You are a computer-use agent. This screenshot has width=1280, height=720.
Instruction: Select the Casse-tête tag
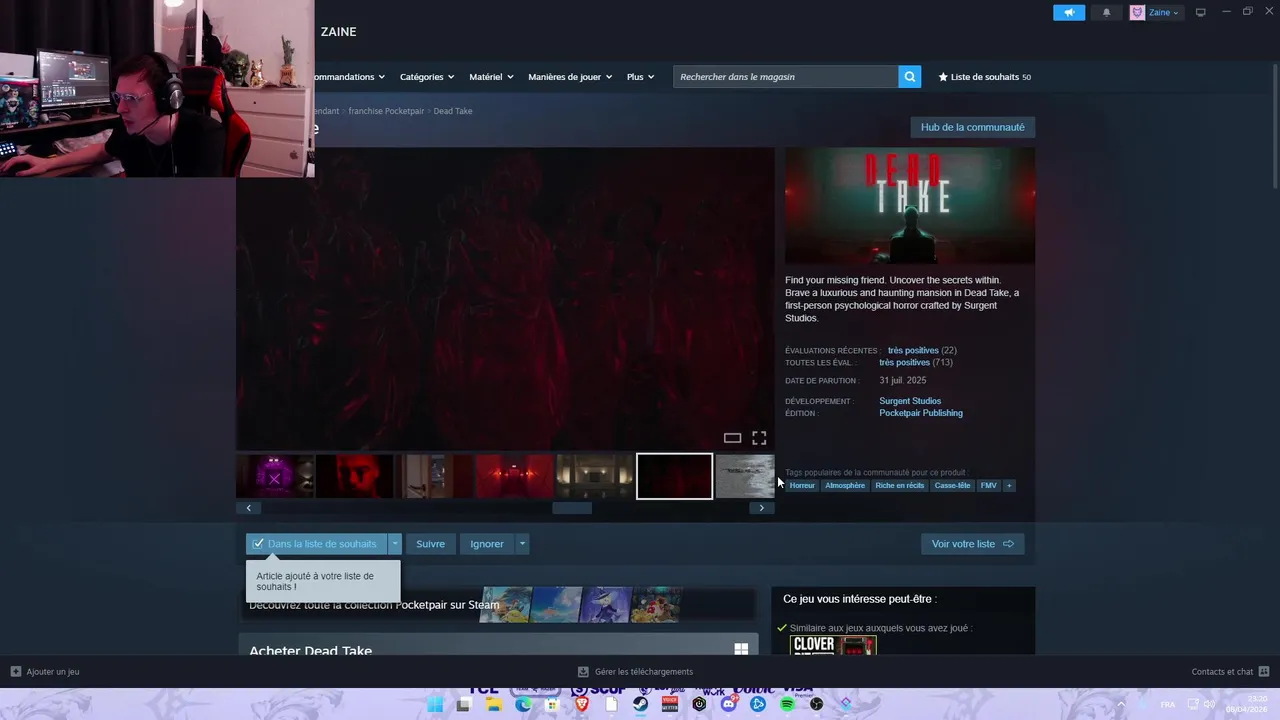click(x=952, y=486)
